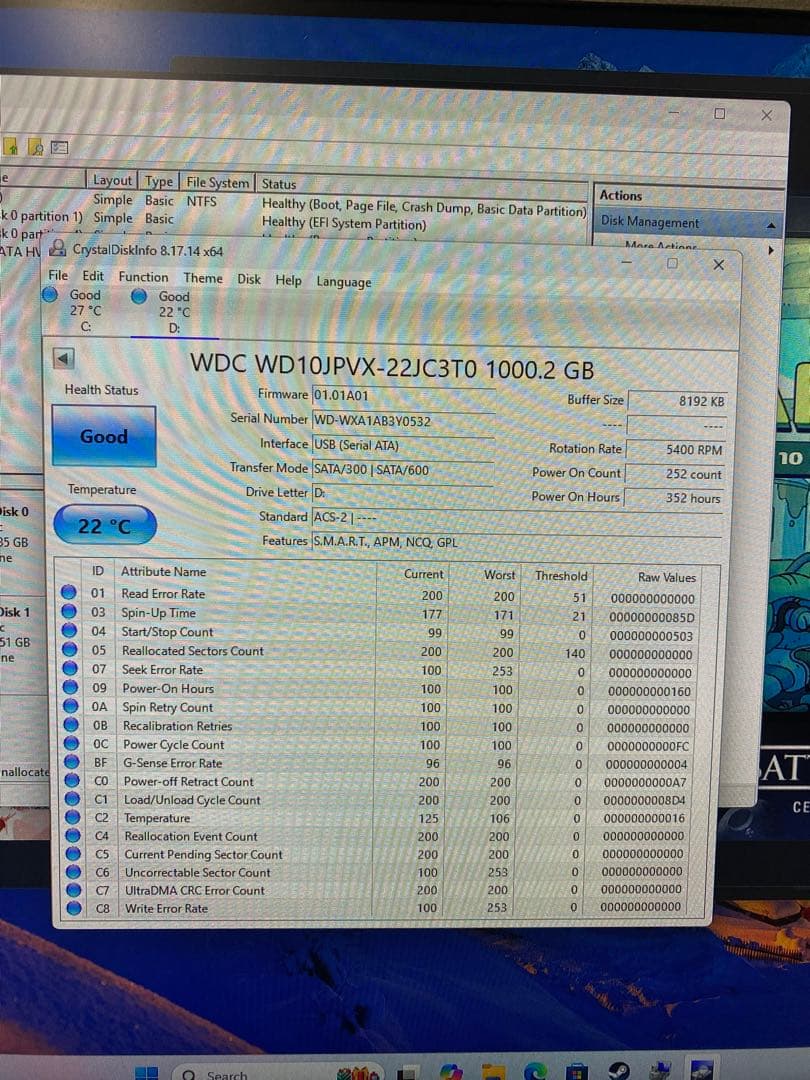The width and height of the screenshot is (810, 1080).
Task: Click the status circle for Power-off Retract Count
Action: click(x=72, y=780)
